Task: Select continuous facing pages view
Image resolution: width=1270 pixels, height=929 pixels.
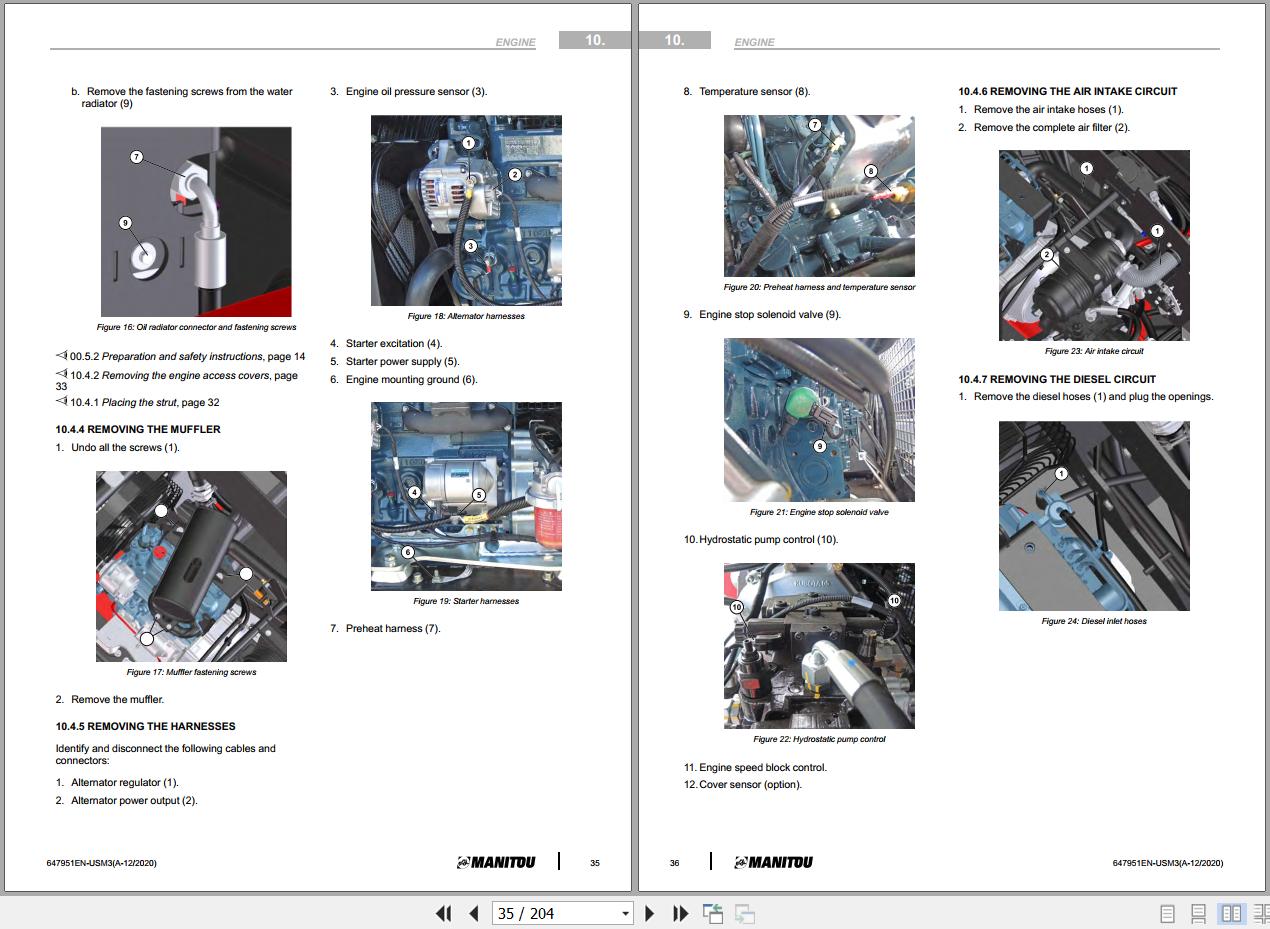Action: pos(1261,914)
